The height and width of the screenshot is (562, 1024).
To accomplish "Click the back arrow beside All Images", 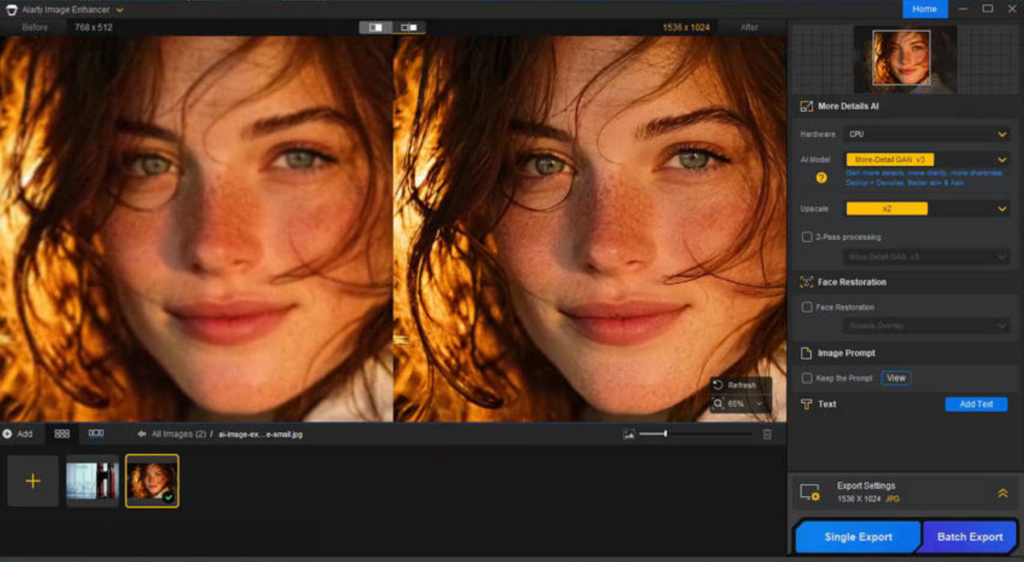I will click(x=142, y=434).
